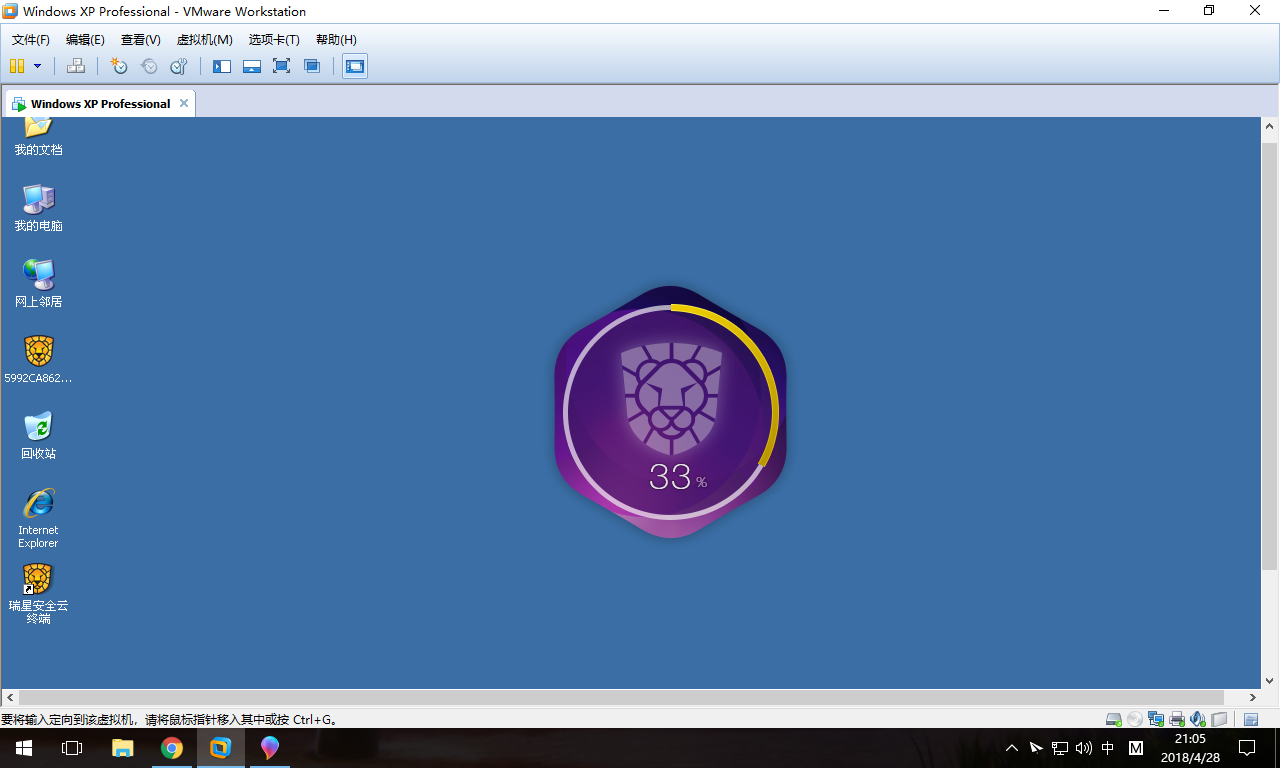The image size is (1280, 768).
Task: Show hidden system tray icons
Action: point(1012,748)
